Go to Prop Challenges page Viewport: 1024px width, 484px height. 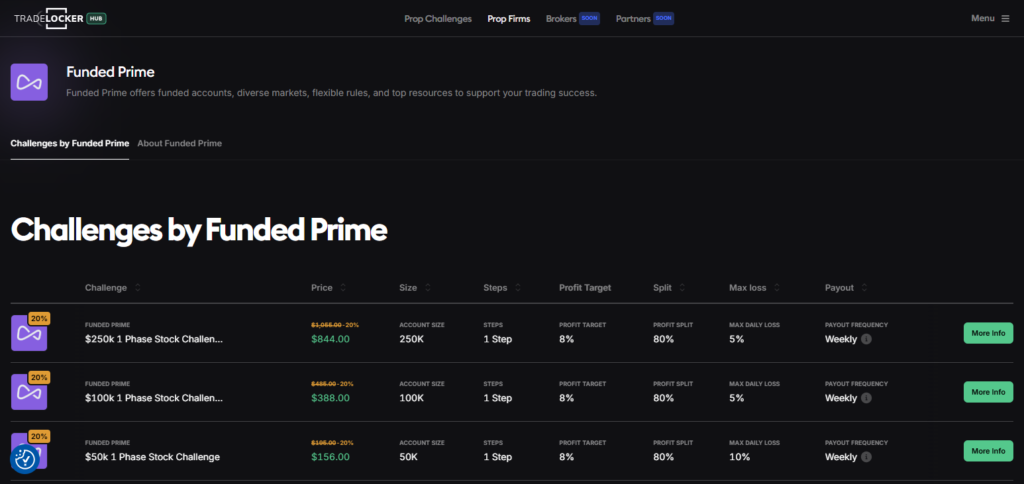pos(437,18)
